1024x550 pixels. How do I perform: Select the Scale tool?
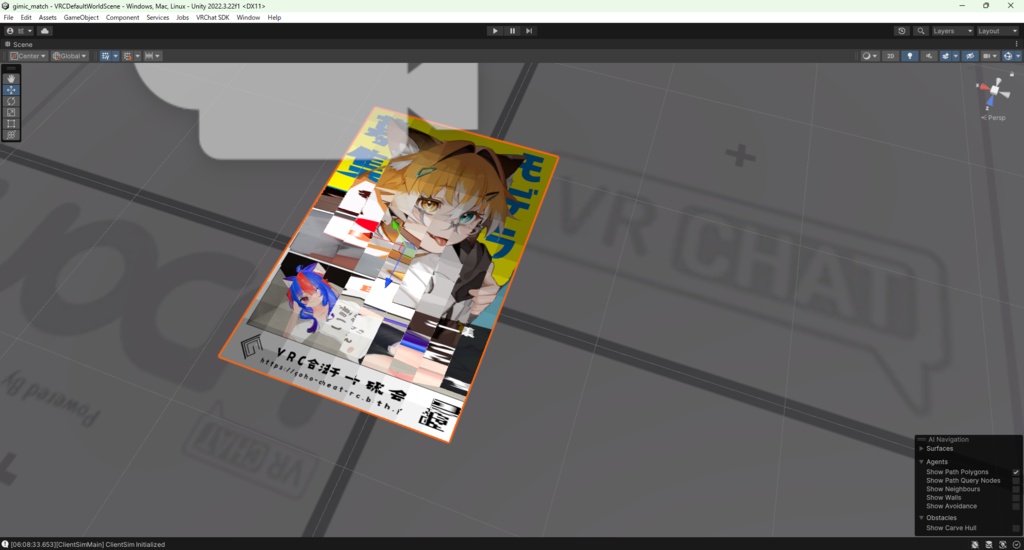(x=11, y=112)
